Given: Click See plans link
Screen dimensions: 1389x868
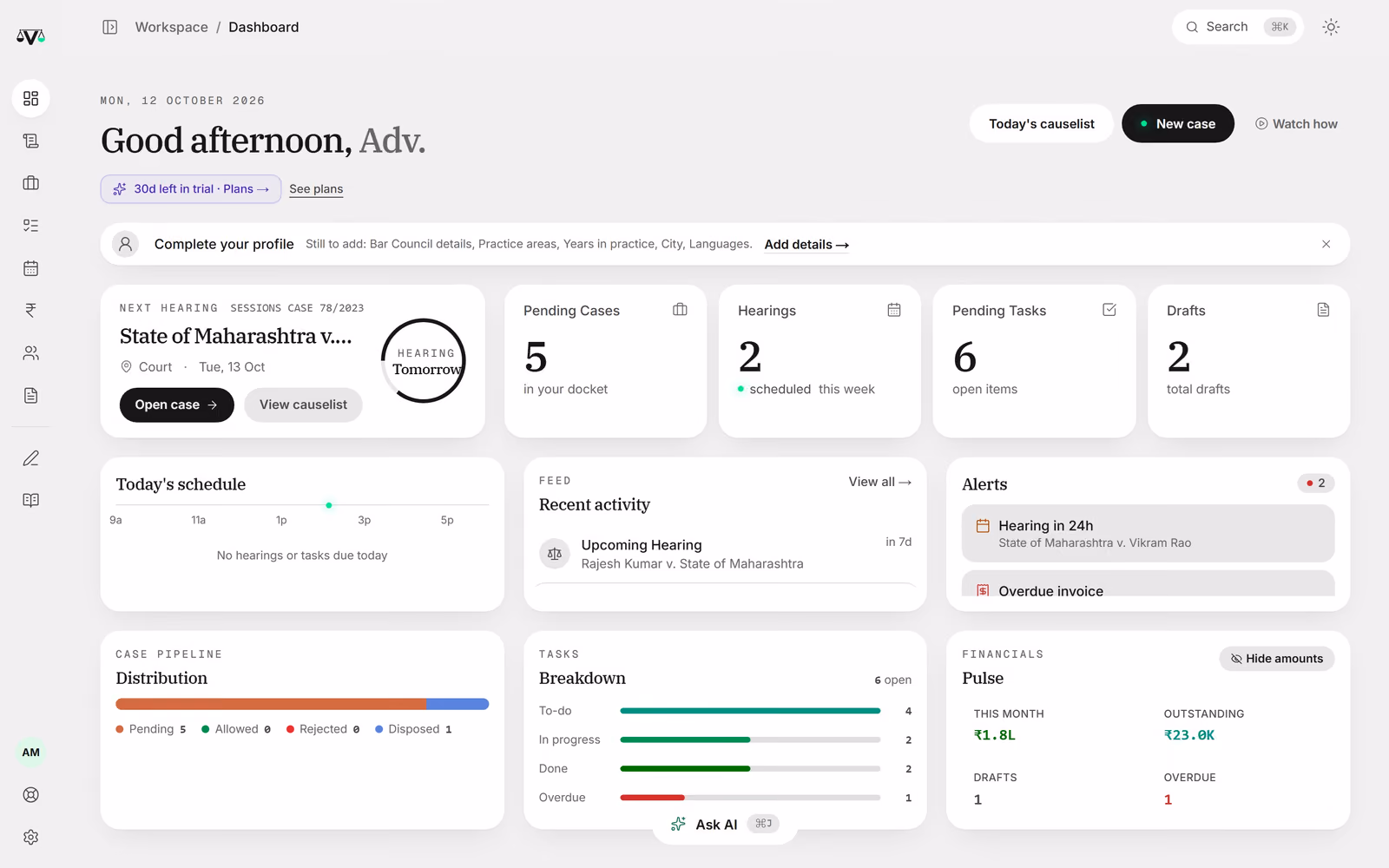Looking at the screenshot, I should click(x=316, y=189).
